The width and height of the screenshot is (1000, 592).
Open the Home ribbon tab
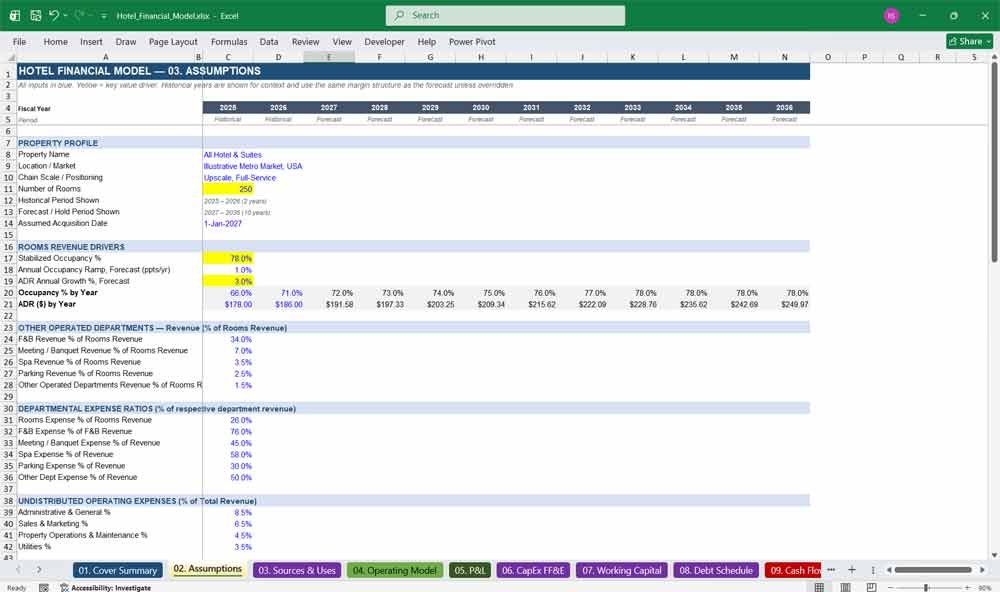click(55, 41)
